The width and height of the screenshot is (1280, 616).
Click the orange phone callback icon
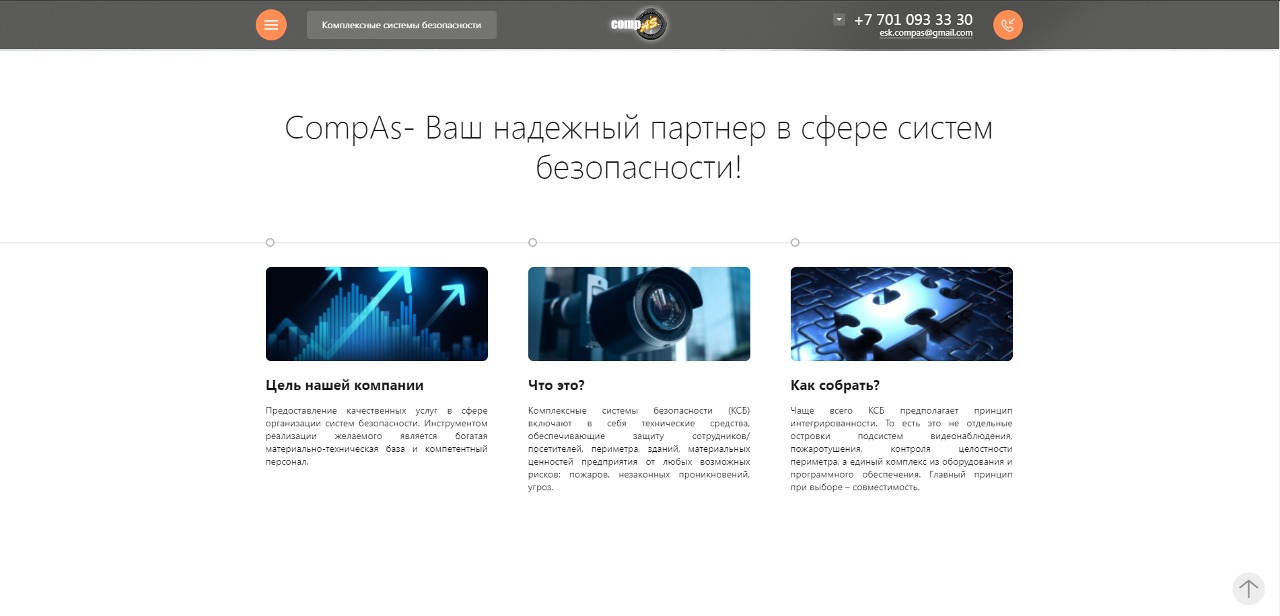1008,25
